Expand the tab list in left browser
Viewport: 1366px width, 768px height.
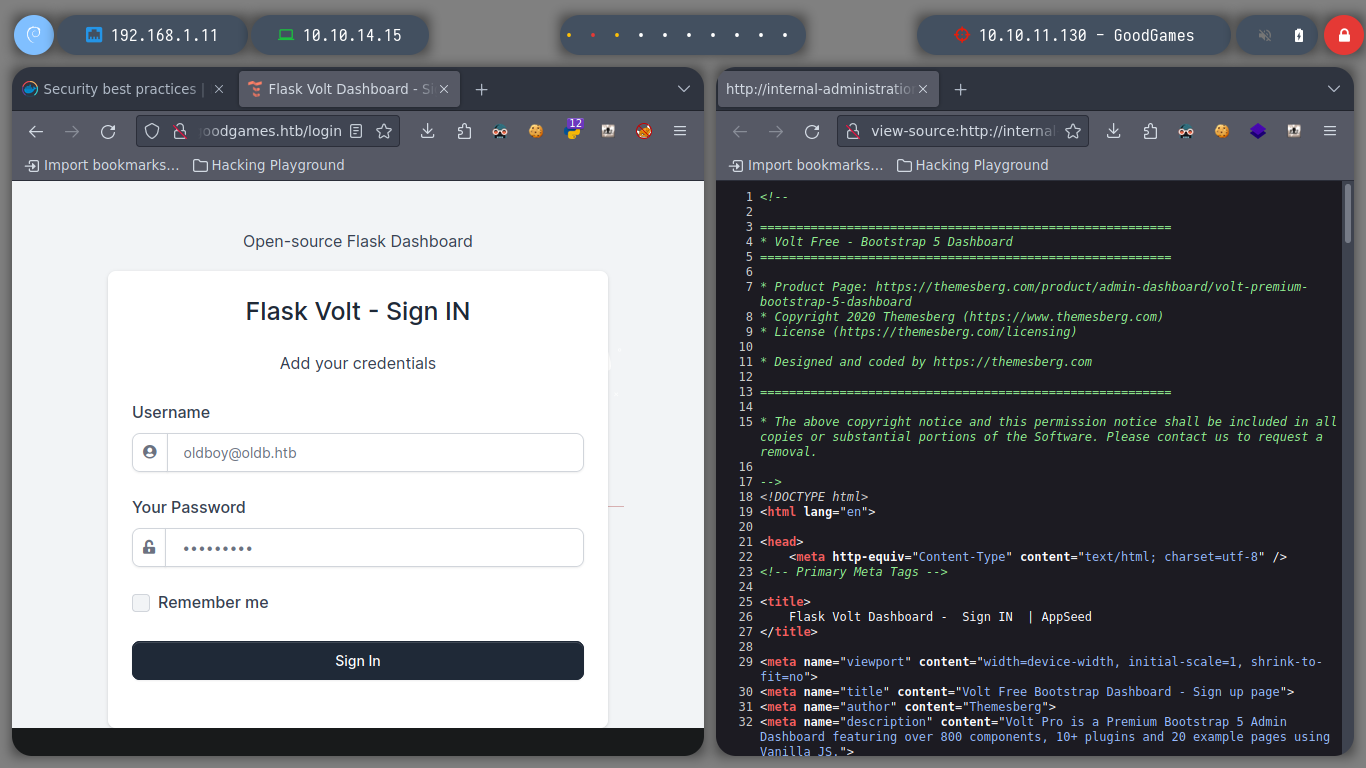(684, 89)
